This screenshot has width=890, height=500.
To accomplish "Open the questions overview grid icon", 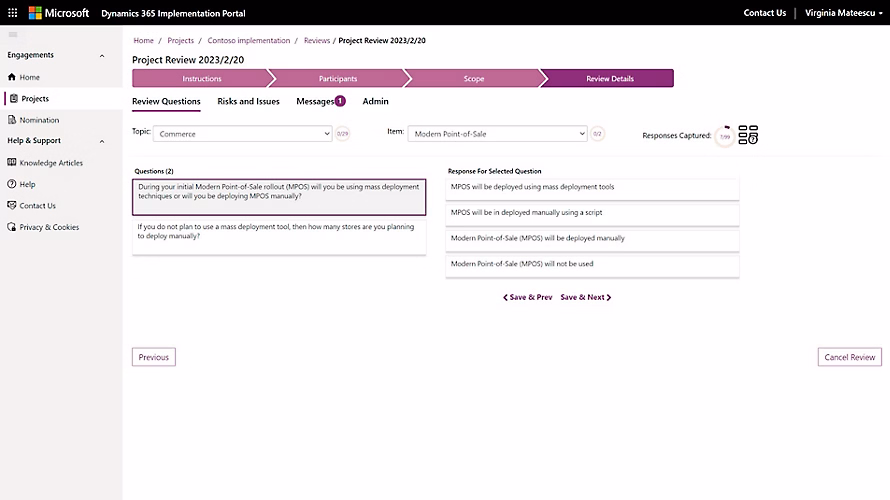I will tap(748, 135).
